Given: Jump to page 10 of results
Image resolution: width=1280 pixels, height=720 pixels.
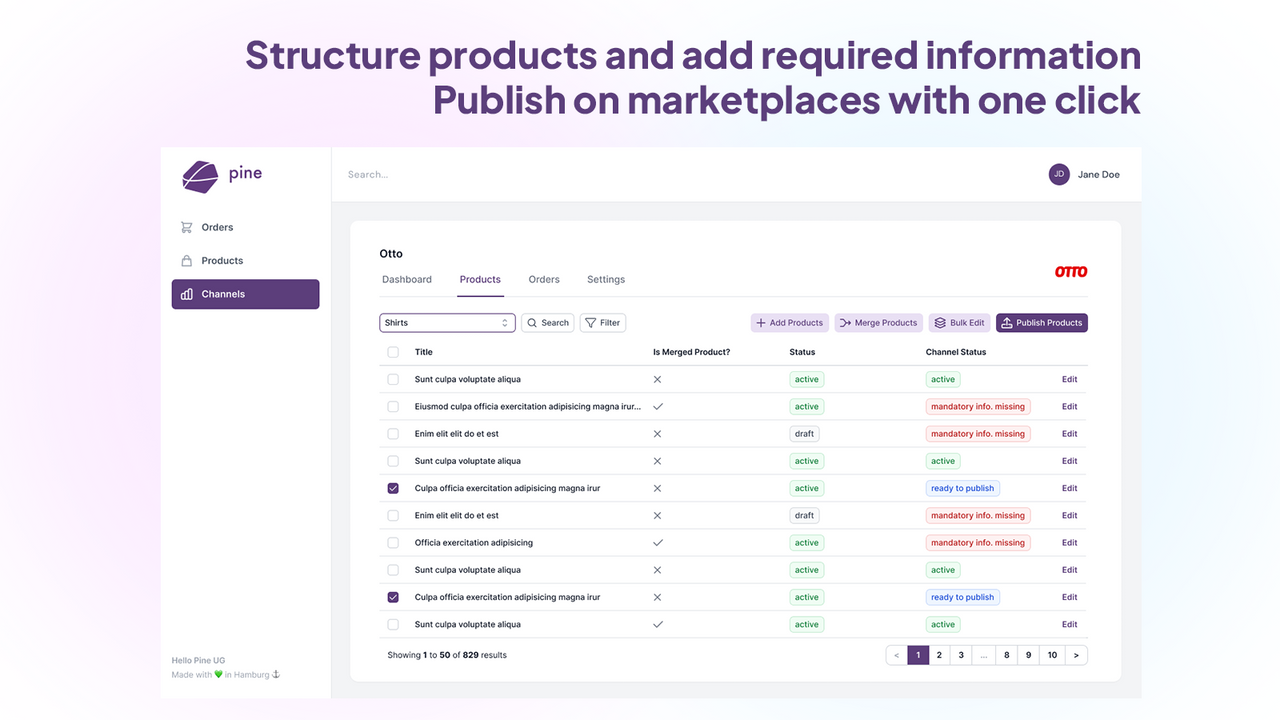Looking at the screenshot, I should pyautogui.click(x=1052, y=654).
